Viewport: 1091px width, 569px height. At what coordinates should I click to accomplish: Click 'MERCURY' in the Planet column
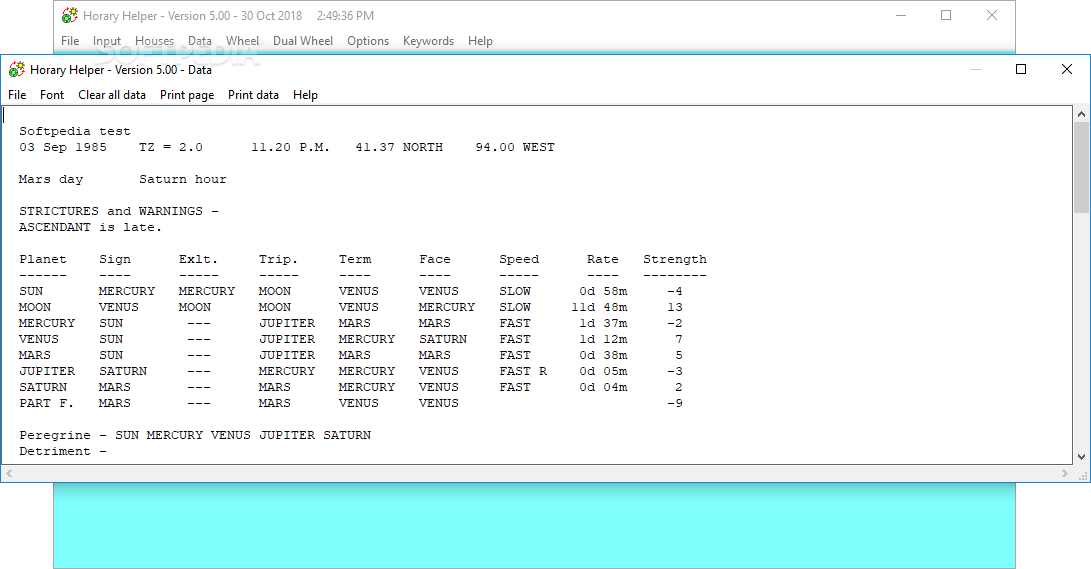47,323
